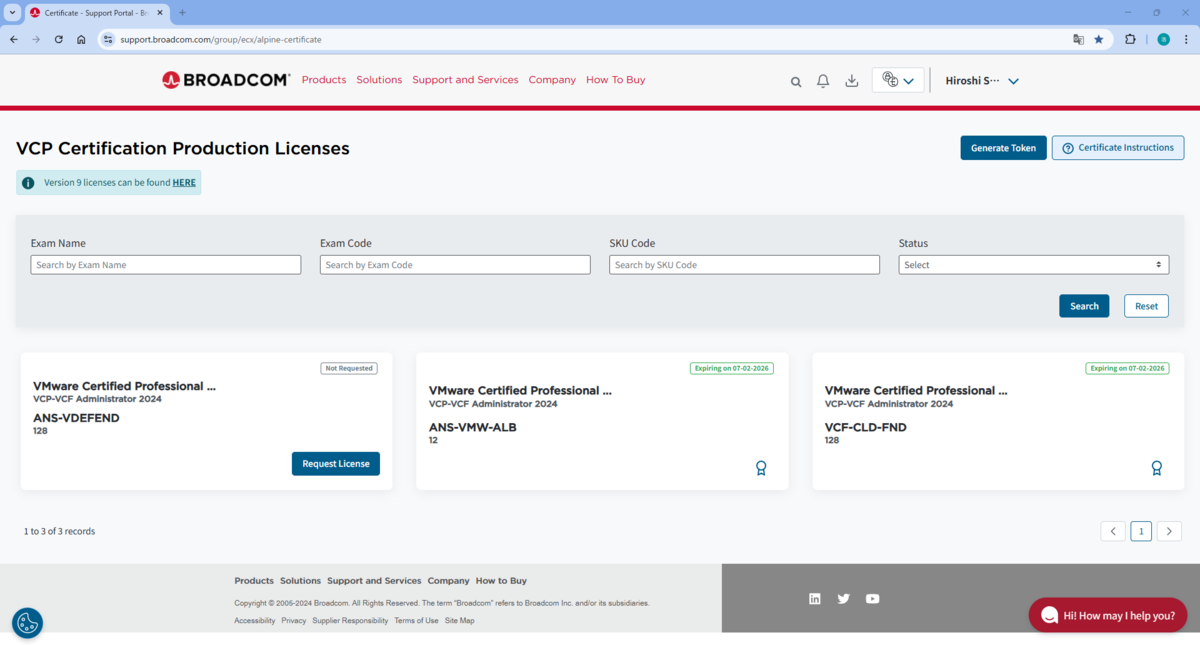Open the browser extensions puzzle icon
1200x645 pixels.
[1131, 39]
